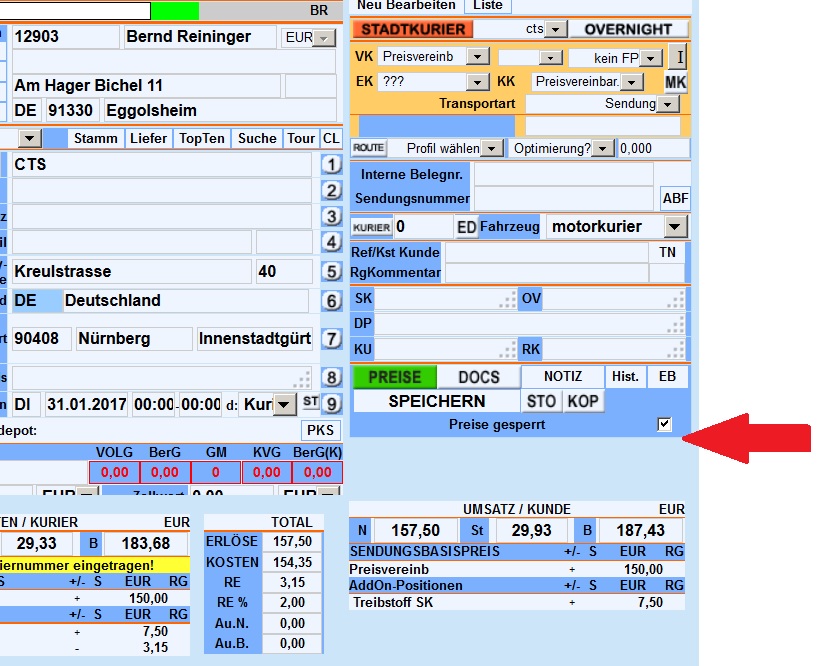Click the NOTIZ button
Screen dimensions: 817x666
[563, 377]
